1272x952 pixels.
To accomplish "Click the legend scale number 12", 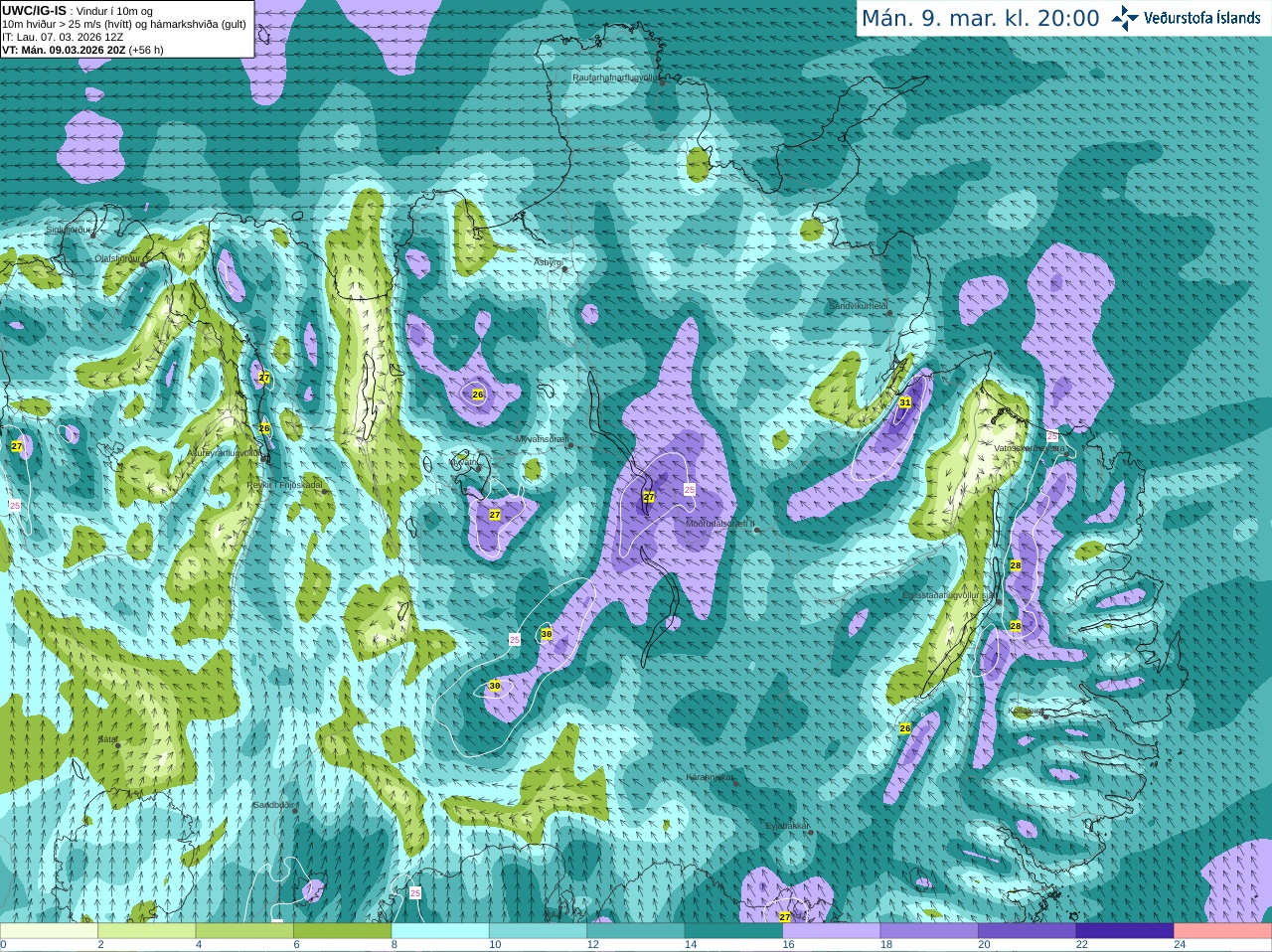I will 592,945.
